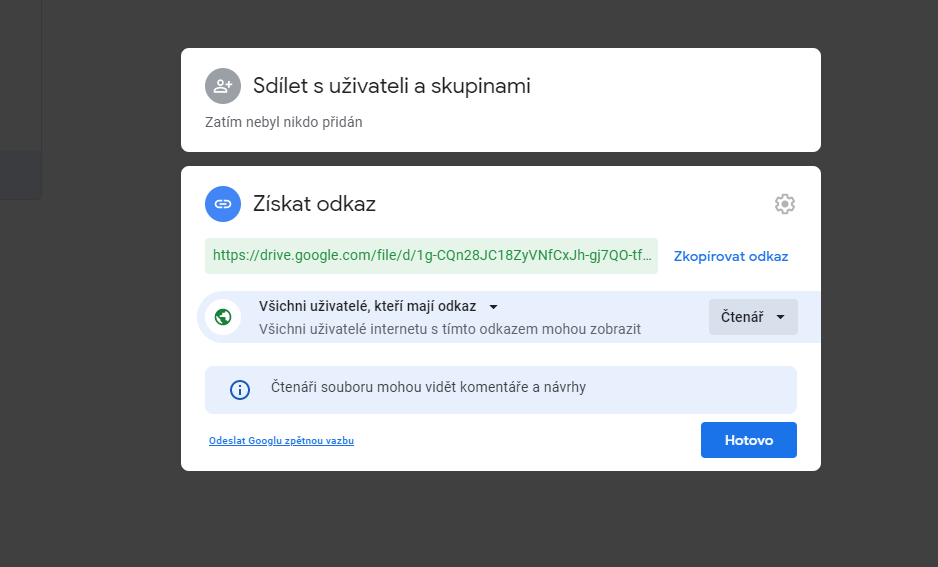Click the green globe icon
The height and width of the screenshot is (567, 938).
(223, 317)
